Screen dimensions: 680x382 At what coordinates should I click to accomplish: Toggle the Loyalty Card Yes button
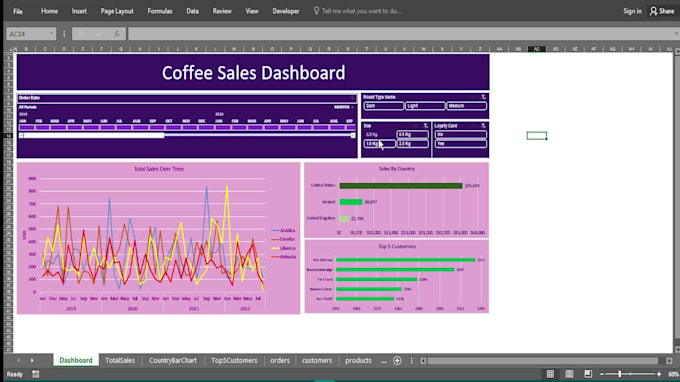click(x=461, y=144)
